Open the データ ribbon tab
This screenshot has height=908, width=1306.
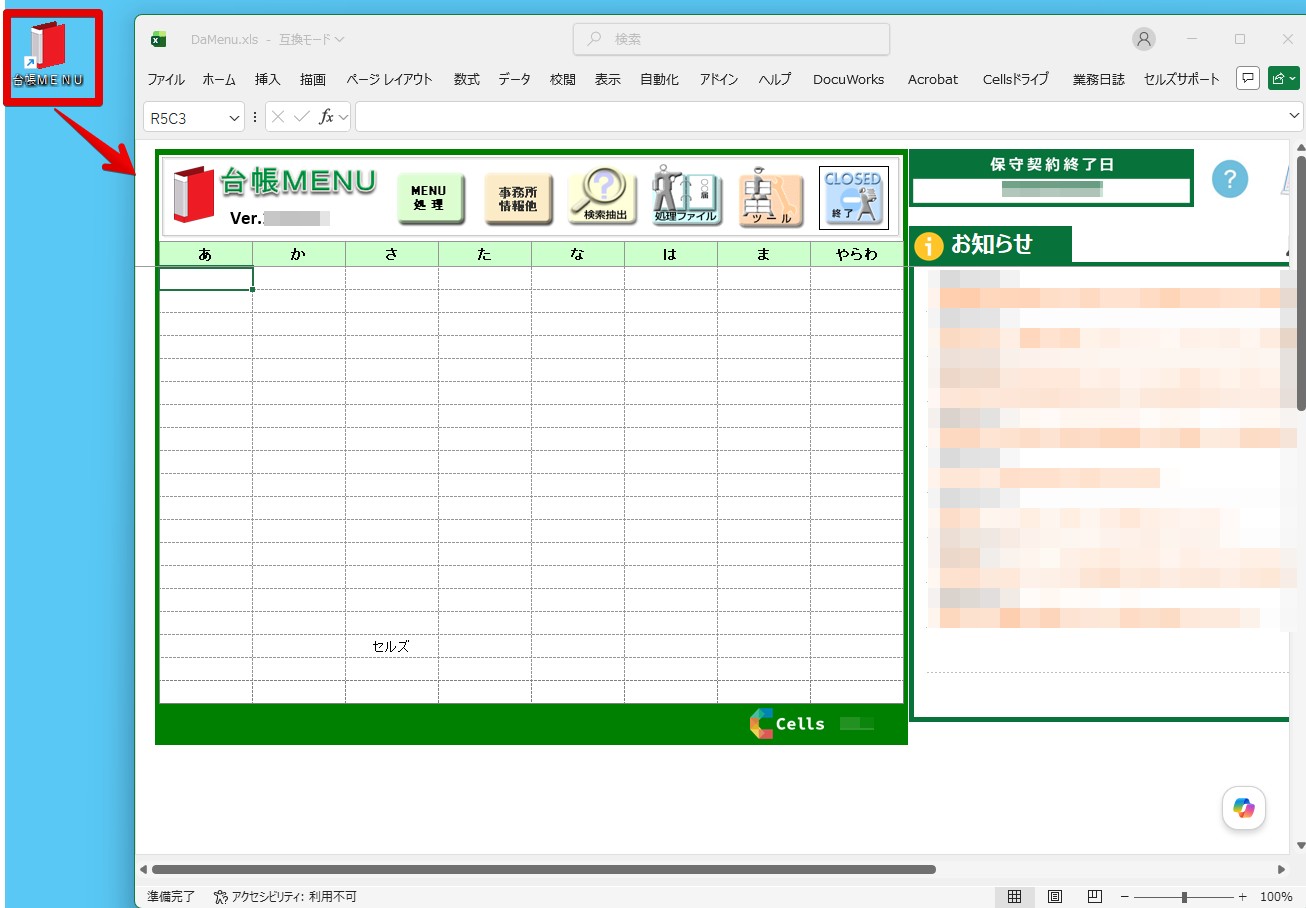(515, 79)
